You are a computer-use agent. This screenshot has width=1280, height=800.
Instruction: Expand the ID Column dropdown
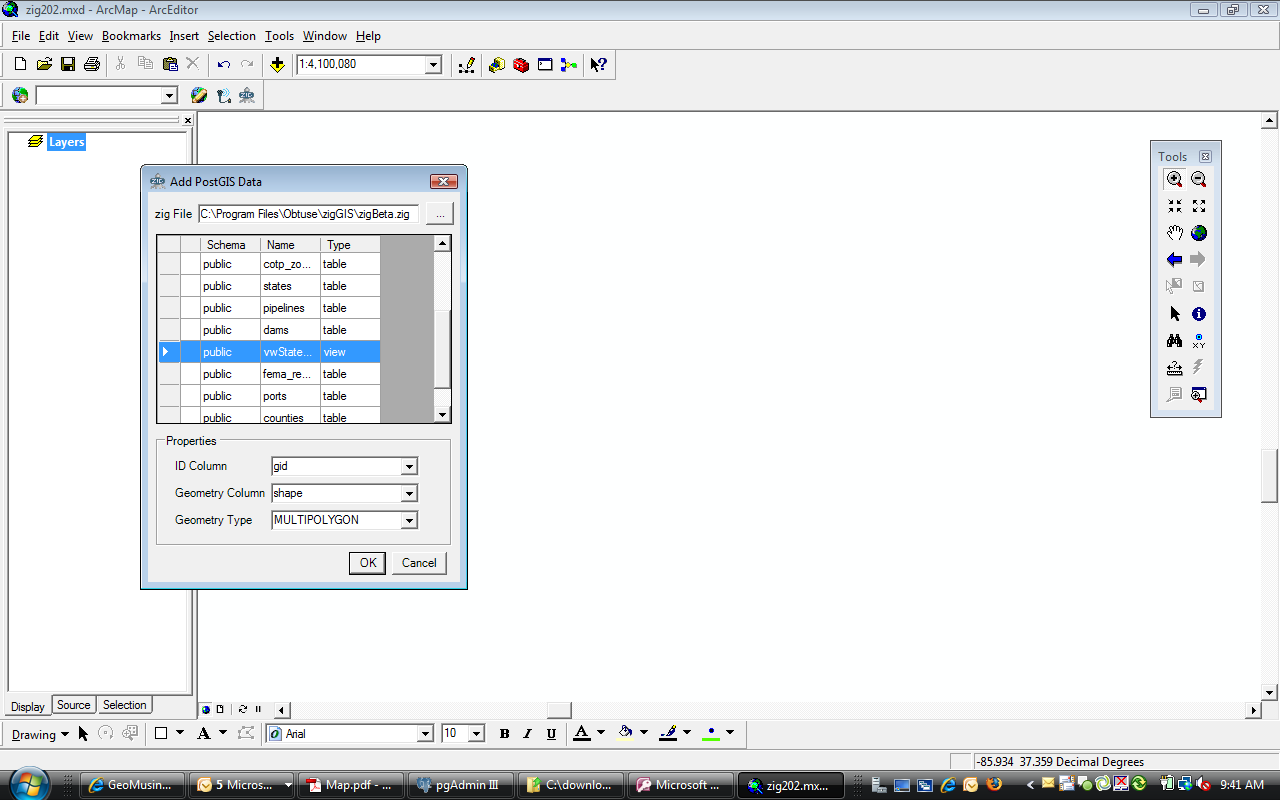pos(409,467)
